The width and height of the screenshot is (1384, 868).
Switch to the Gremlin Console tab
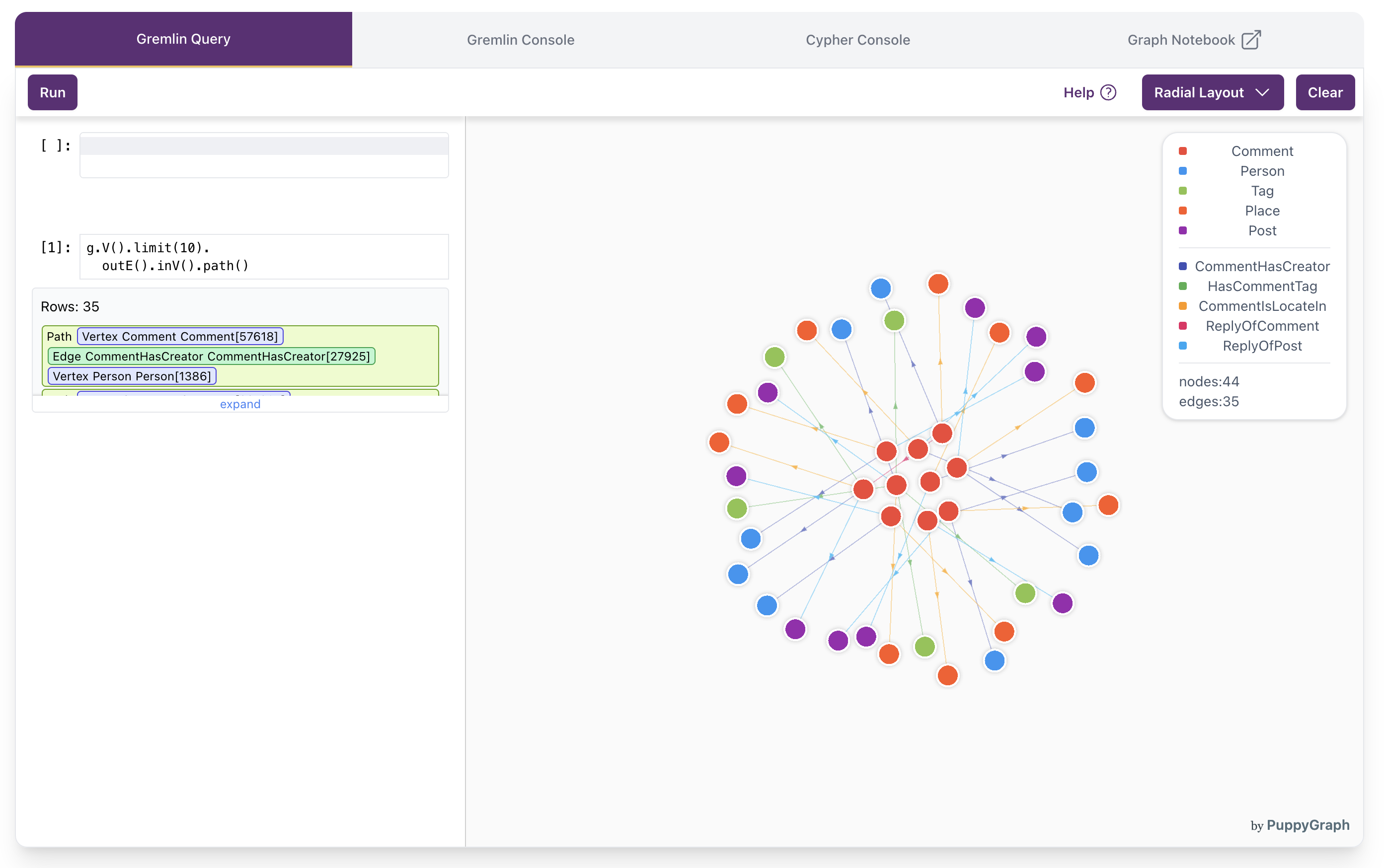click(x=520, y=40)
